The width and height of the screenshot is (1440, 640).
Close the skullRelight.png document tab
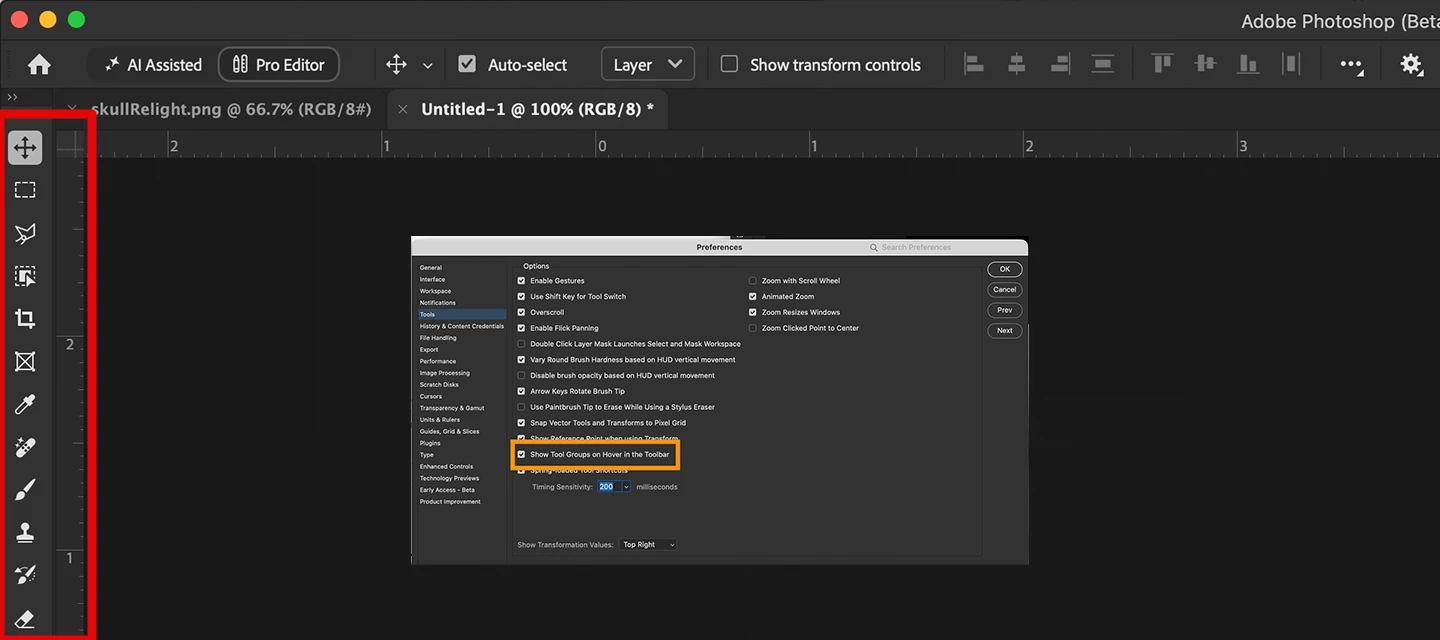(71, 109)
